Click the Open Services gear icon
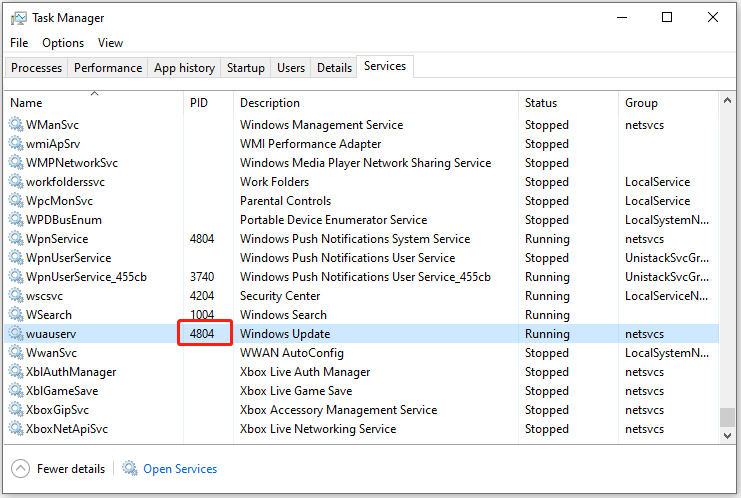The image size is (741, 498). [129, 468]
